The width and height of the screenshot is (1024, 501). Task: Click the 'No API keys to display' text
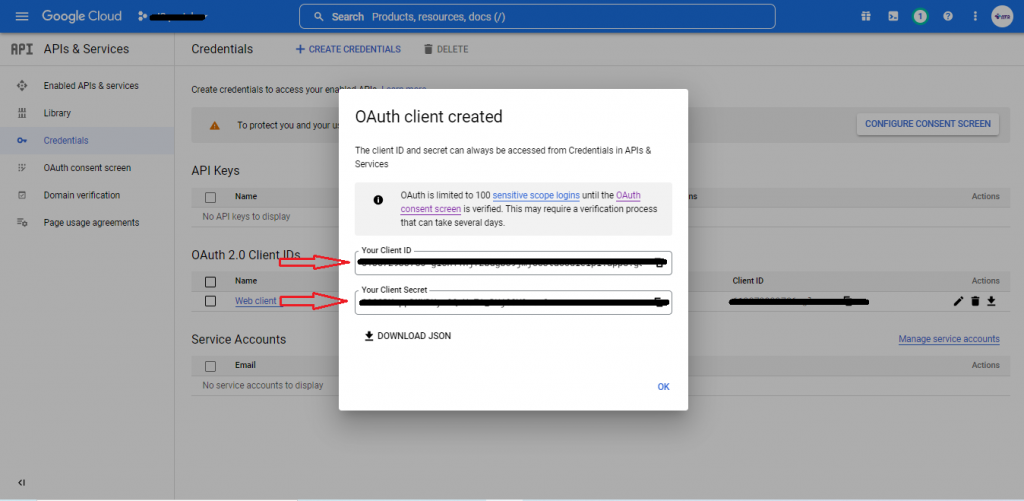[x=246, y=216]
